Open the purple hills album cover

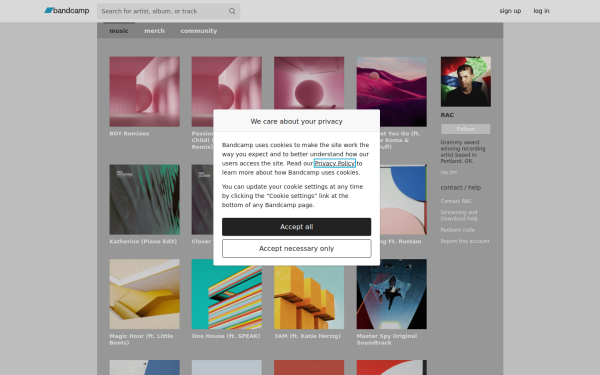392,91
